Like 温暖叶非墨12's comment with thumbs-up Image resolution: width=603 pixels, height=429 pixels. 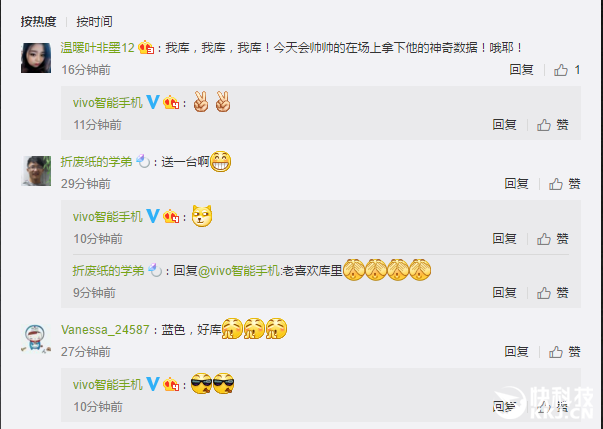tap(567, 70)
